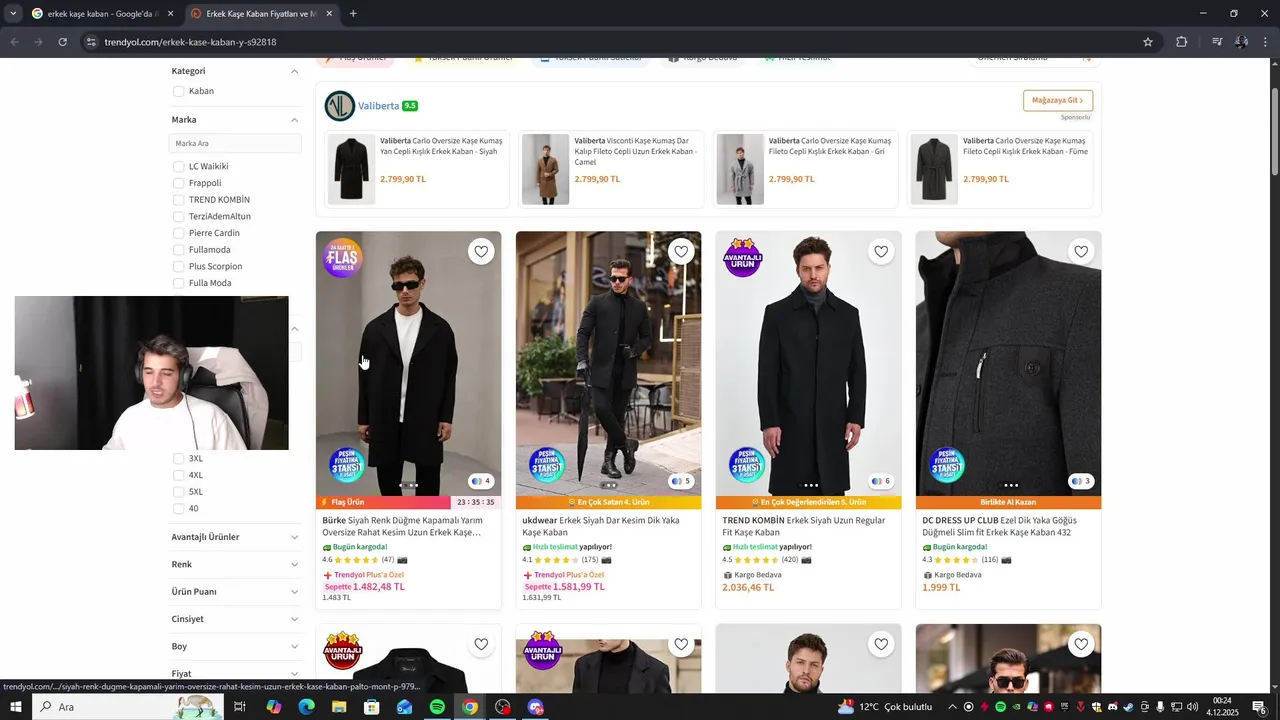1280x720 pixels.
Task: Switch to the Google search tab
Action: 102,14
